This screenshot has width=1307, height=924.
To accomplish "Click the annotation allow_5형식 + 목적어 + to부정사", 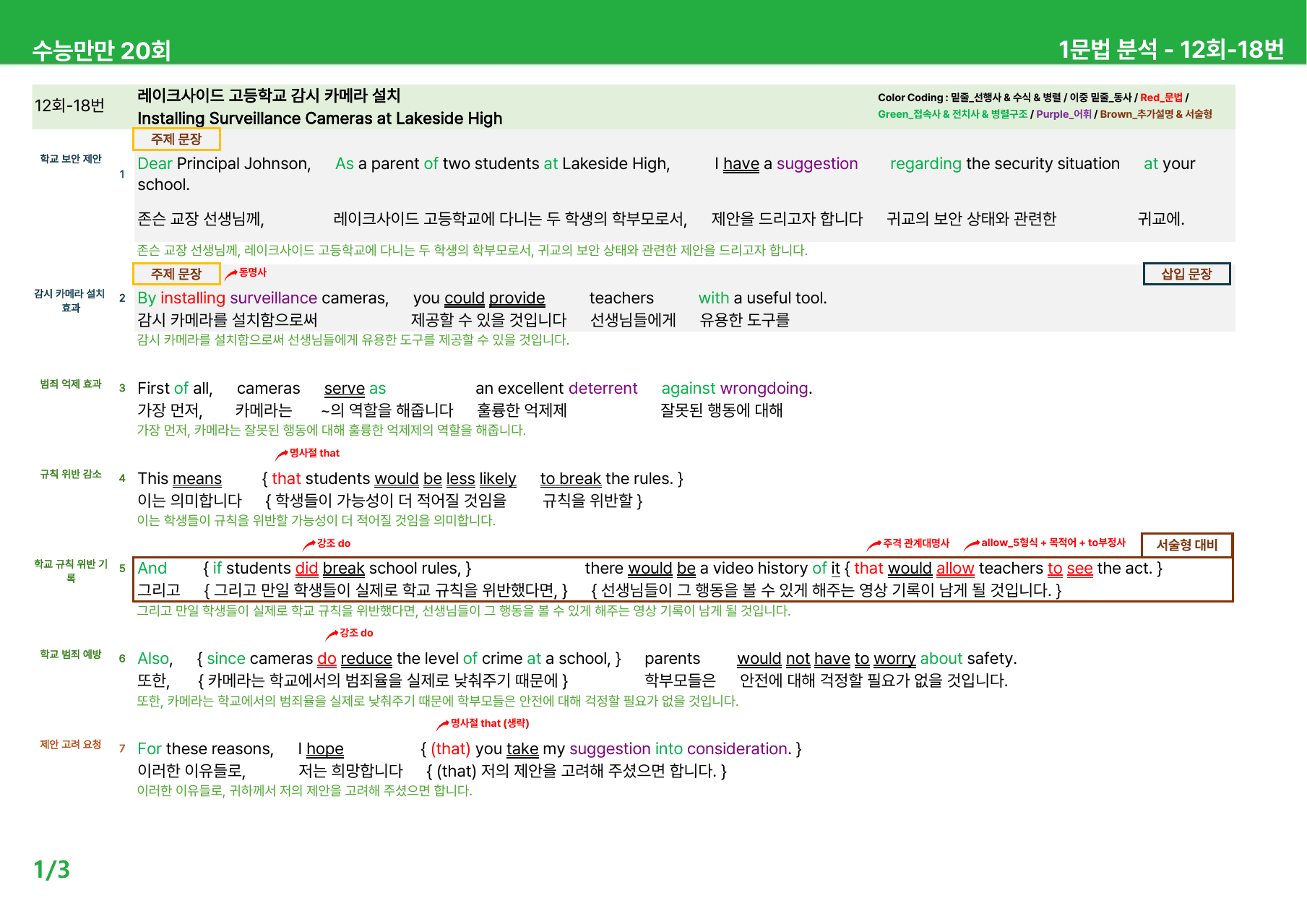I will 1053,543.
